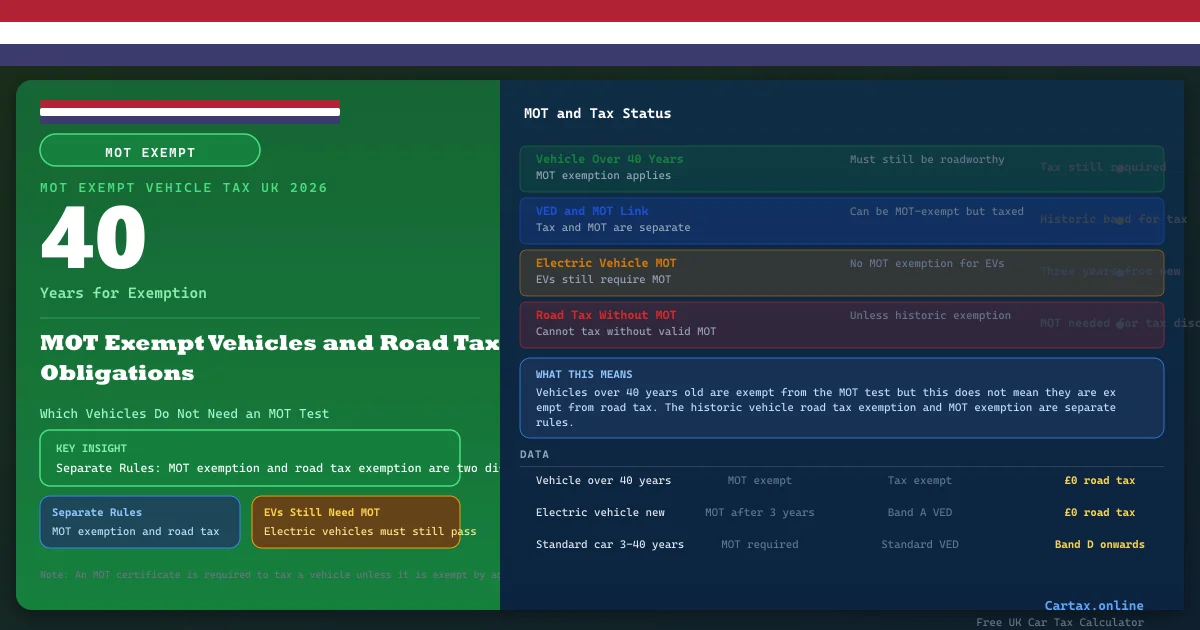Click the MOT Exempt Vehicles main heading

coord(268,358)
